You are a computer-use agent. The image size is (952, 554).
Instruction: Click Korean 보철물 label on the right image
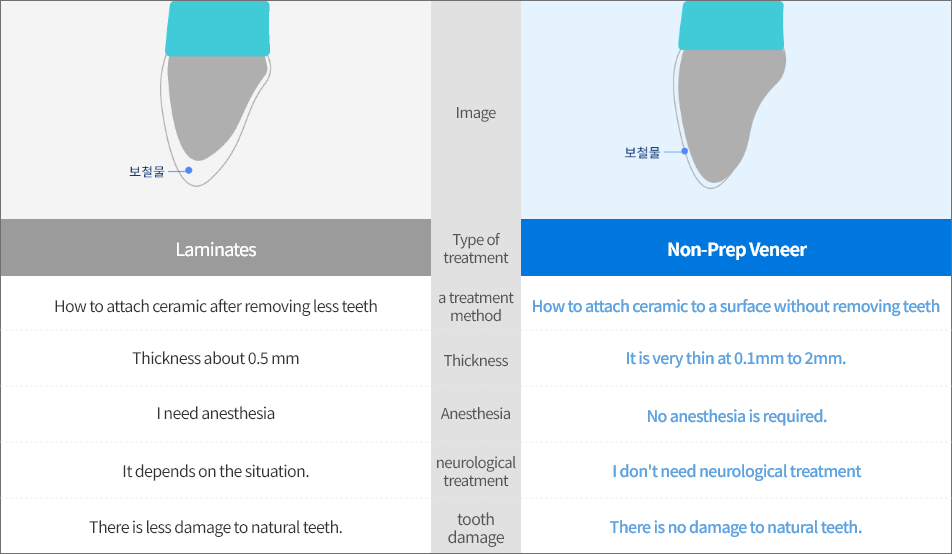pyautogui.click(x=642, y=152)
